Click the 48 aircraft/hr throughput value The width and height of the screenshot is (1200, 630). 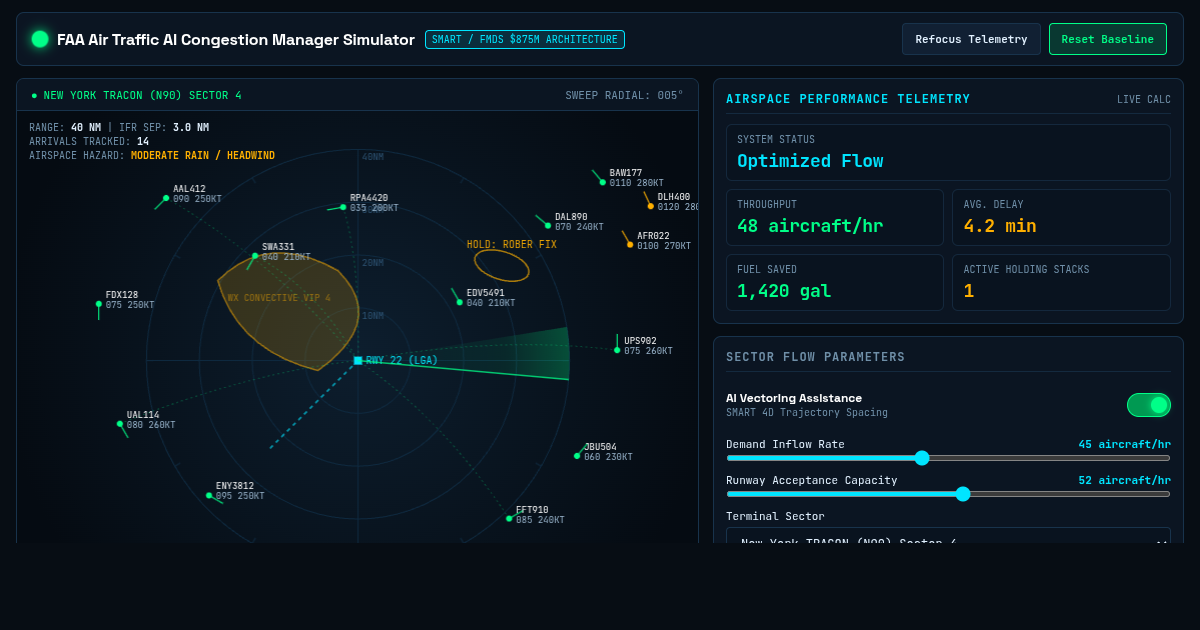click(810, 226)
